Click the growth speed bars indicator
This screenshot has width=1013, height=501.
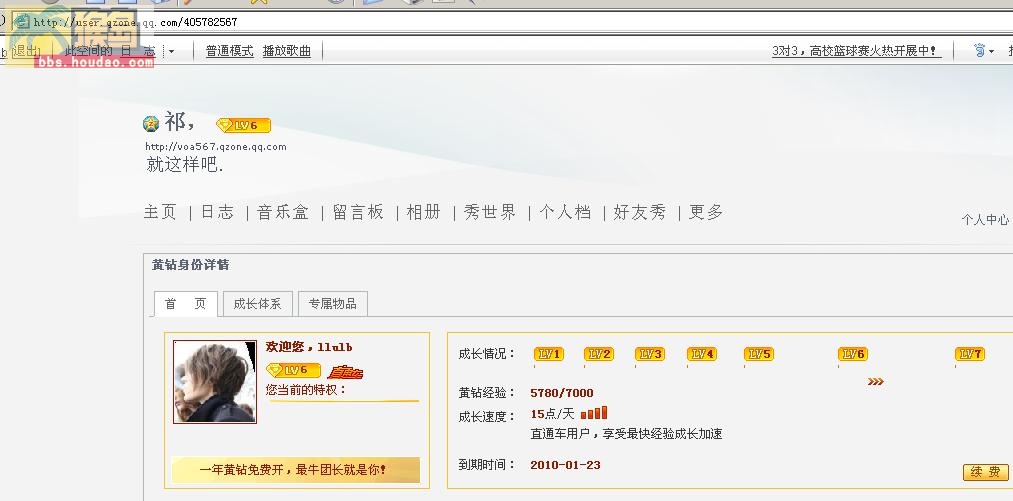594,412
